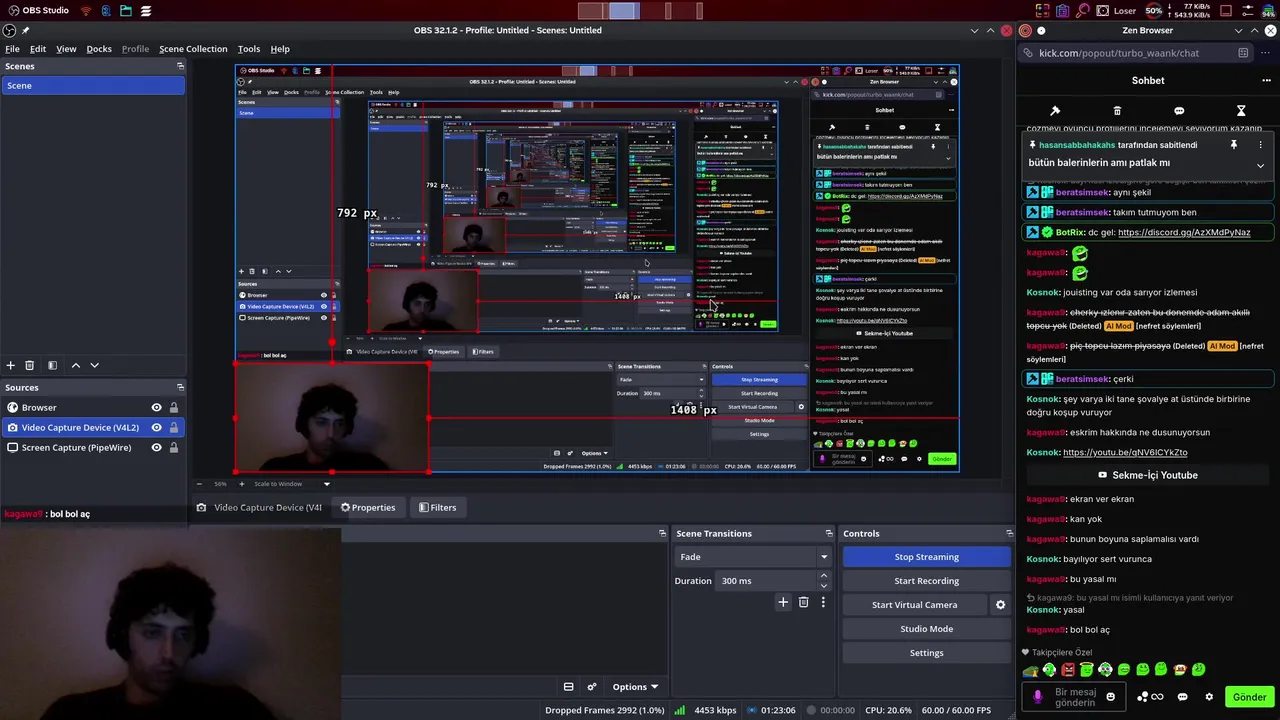Pop out the Scene Transitions dock
The height and width of the screenshot is (720, 1280).
click(x=829, y=533)
